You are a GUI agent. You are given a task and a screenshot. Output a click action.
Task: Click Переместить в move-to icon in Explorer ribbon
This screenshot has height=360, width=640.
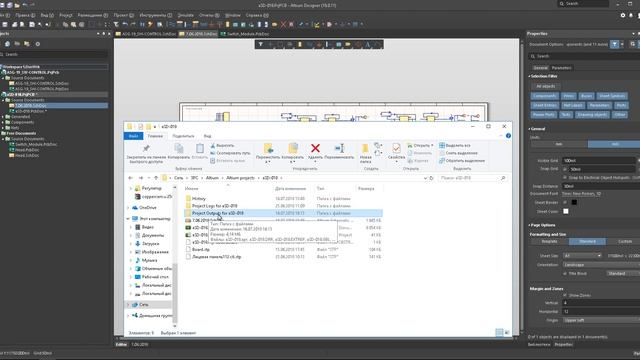[x=268, y=148]
